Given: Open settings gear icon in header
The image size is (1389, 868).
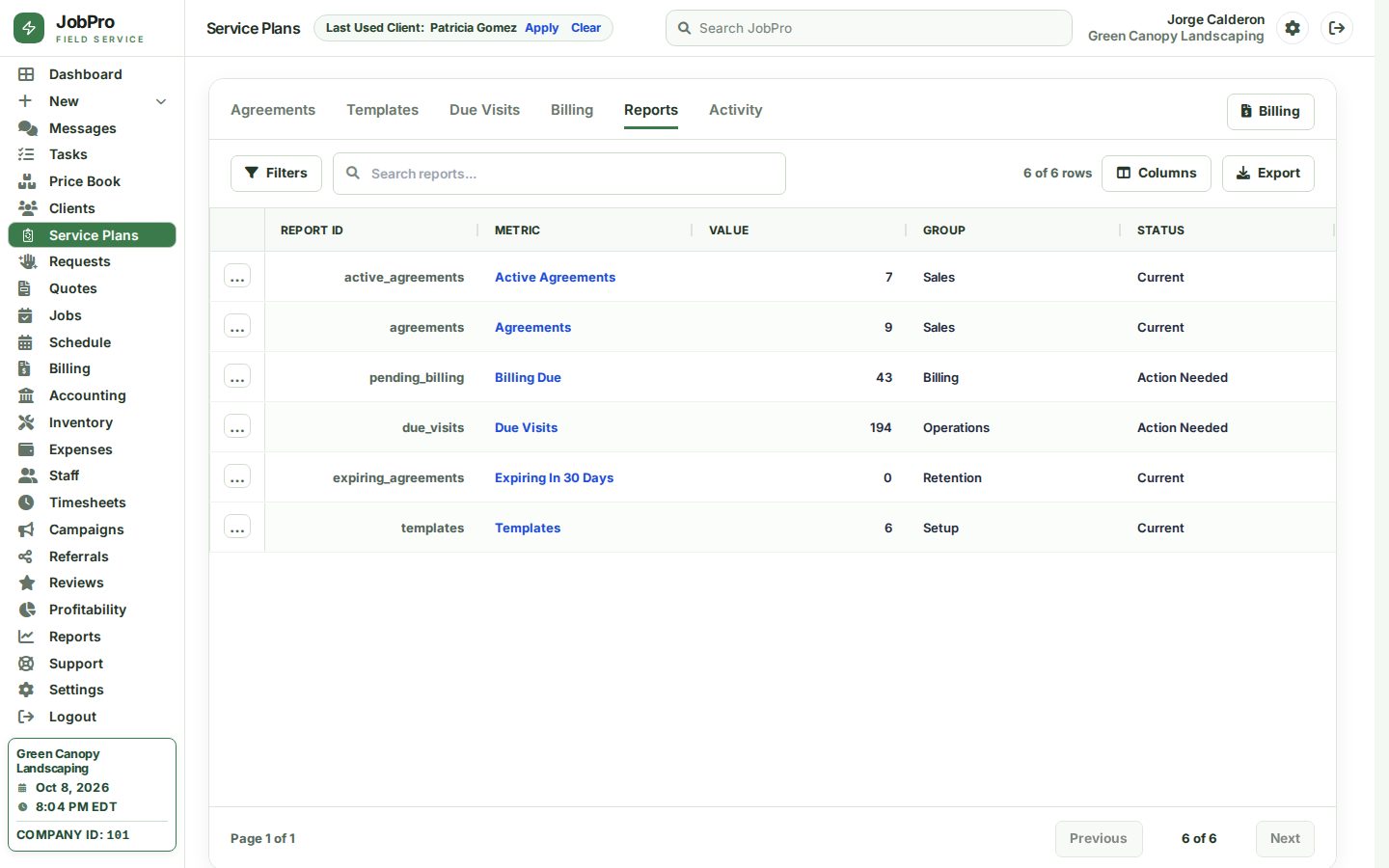Looking at the screenshot, I should click(x=1293, y=28).
